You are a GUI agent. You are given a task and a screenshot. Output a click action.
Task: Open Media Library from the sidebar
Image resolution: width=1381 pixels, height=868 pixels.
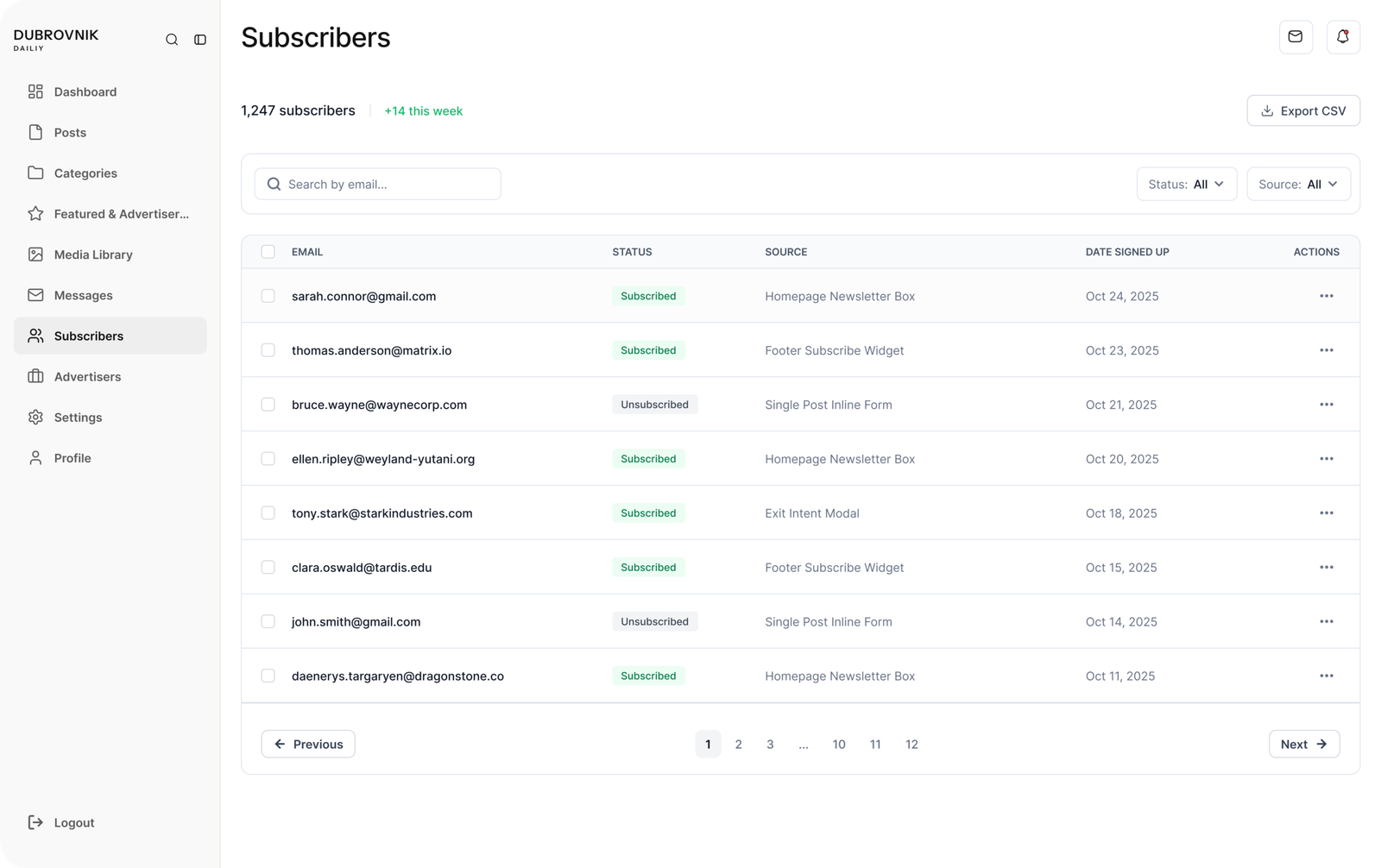click(110, 255)
